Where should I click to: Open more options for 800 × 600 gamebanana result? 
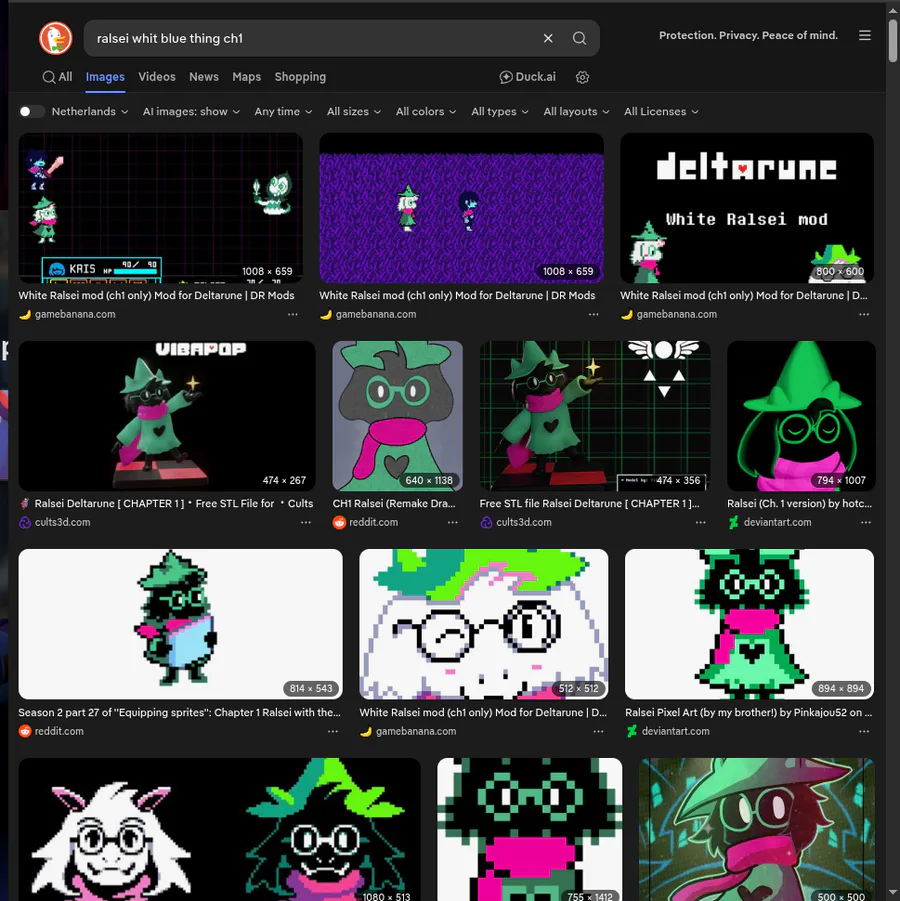pos(864,314)
